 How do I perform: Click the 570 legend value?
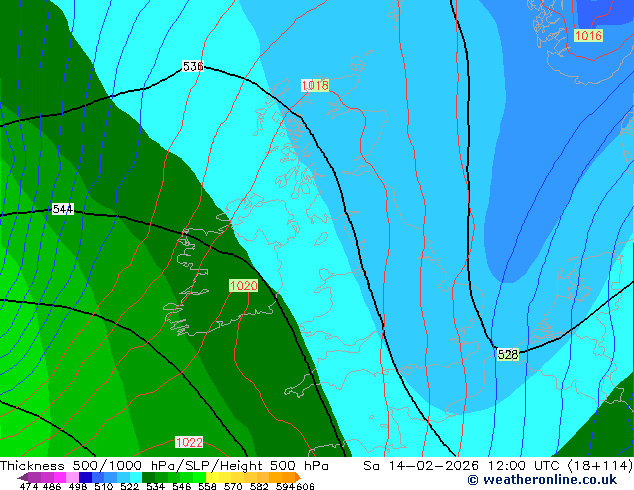233,486
